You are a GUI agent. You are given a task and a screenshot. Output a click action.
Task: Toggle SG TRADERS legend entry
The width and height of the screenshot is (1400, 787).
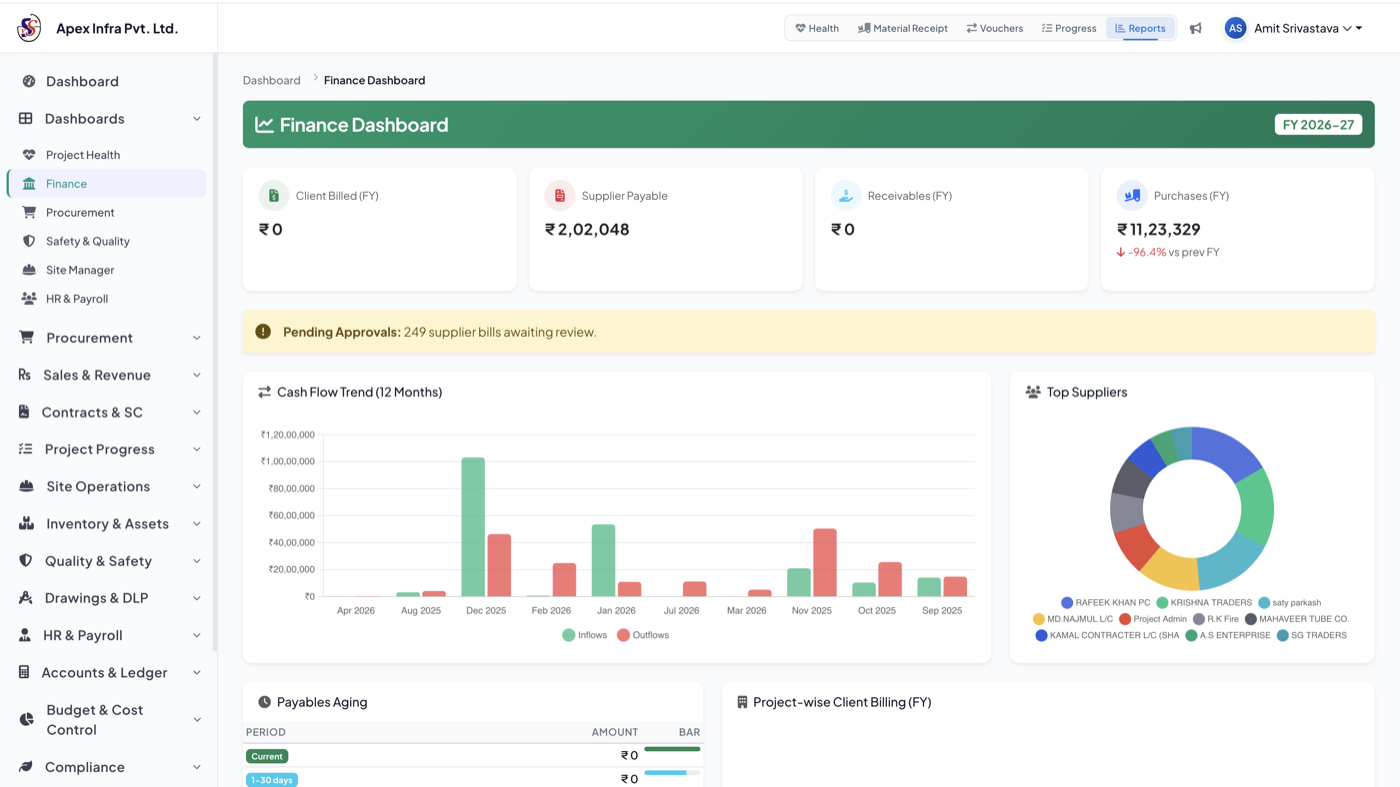(x=1312, y=635)
